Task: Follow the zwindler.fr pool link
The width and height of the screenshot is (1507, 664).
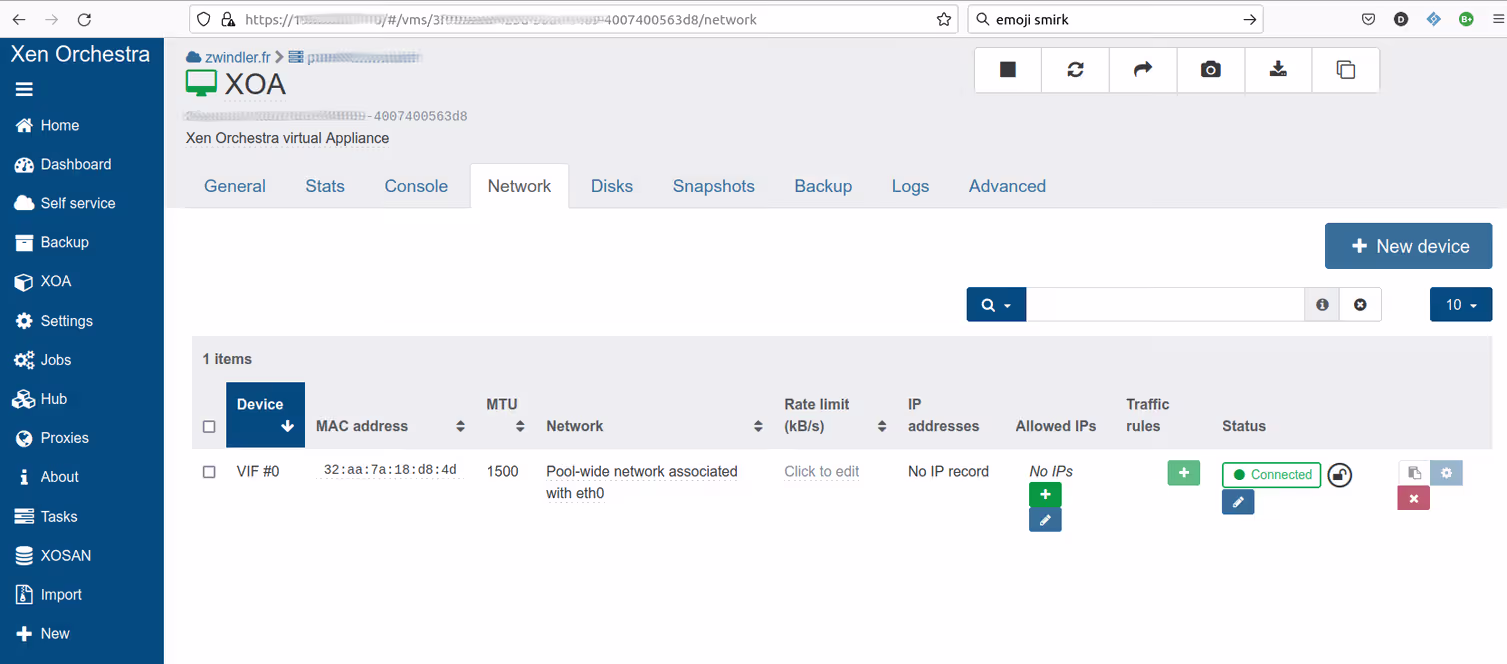Action: pos(236,58)
